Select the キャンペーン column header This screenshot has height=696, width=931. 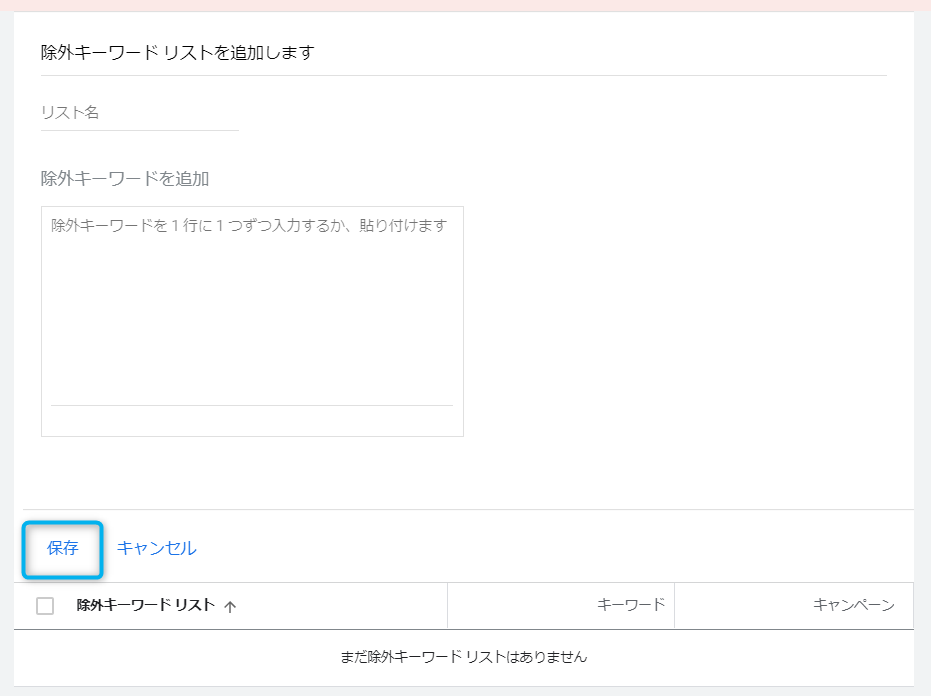(x=853, y=605)
